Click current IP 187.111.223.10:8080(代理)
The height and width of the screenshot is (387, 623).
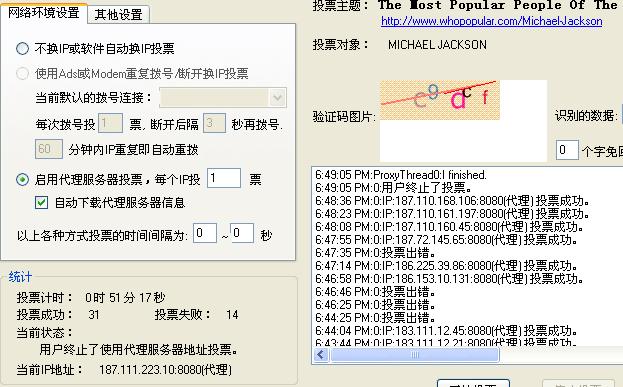click(165, 370)
